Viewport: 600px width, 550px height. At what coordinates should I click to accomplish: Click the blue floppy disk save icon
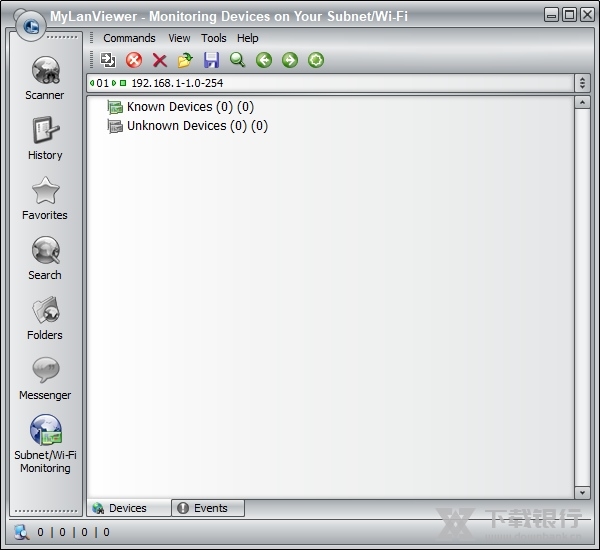click(212, 60)
